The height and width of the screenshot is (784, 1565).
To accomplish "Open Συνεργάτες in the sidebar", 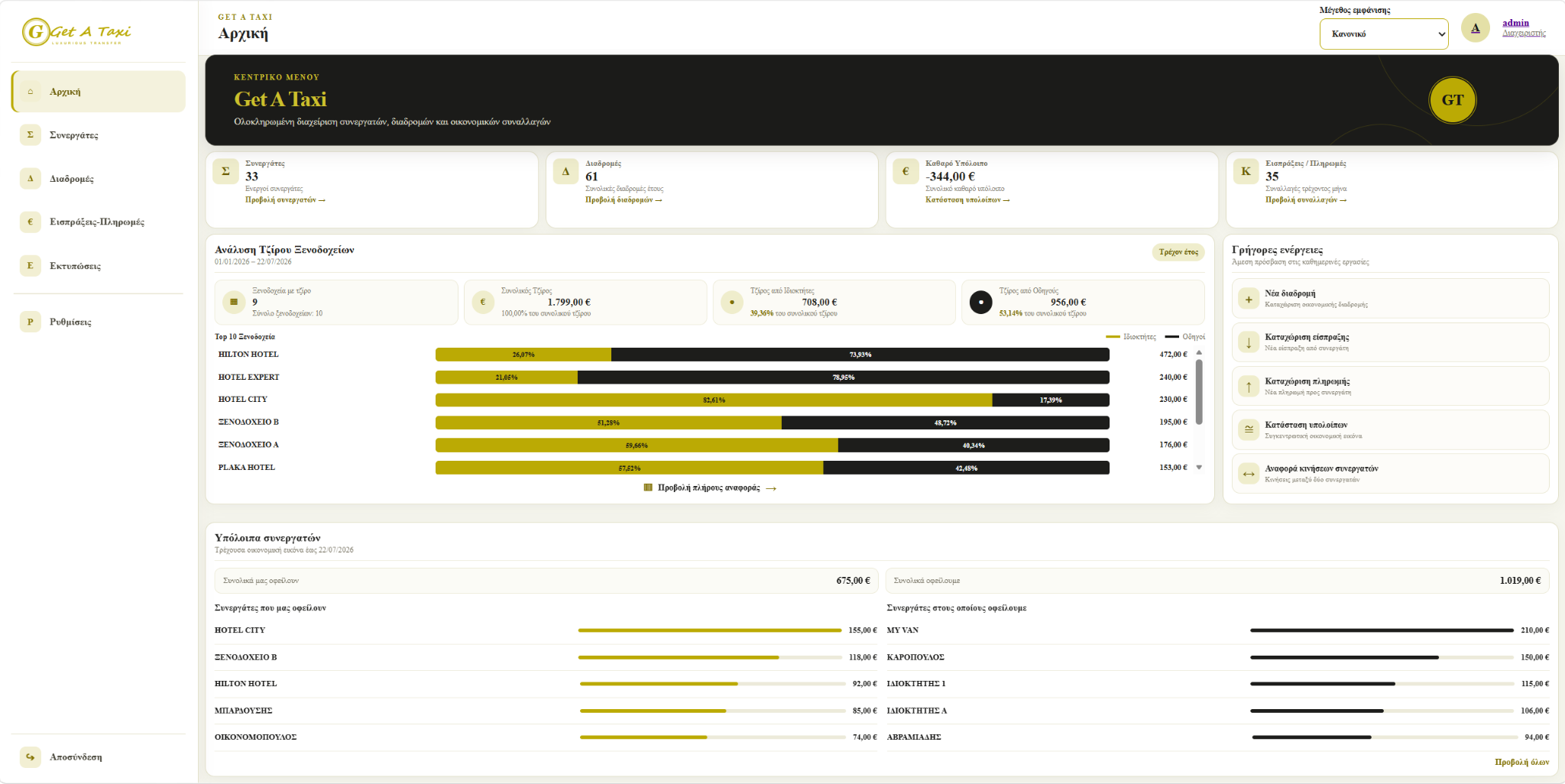I will [99, 134].
